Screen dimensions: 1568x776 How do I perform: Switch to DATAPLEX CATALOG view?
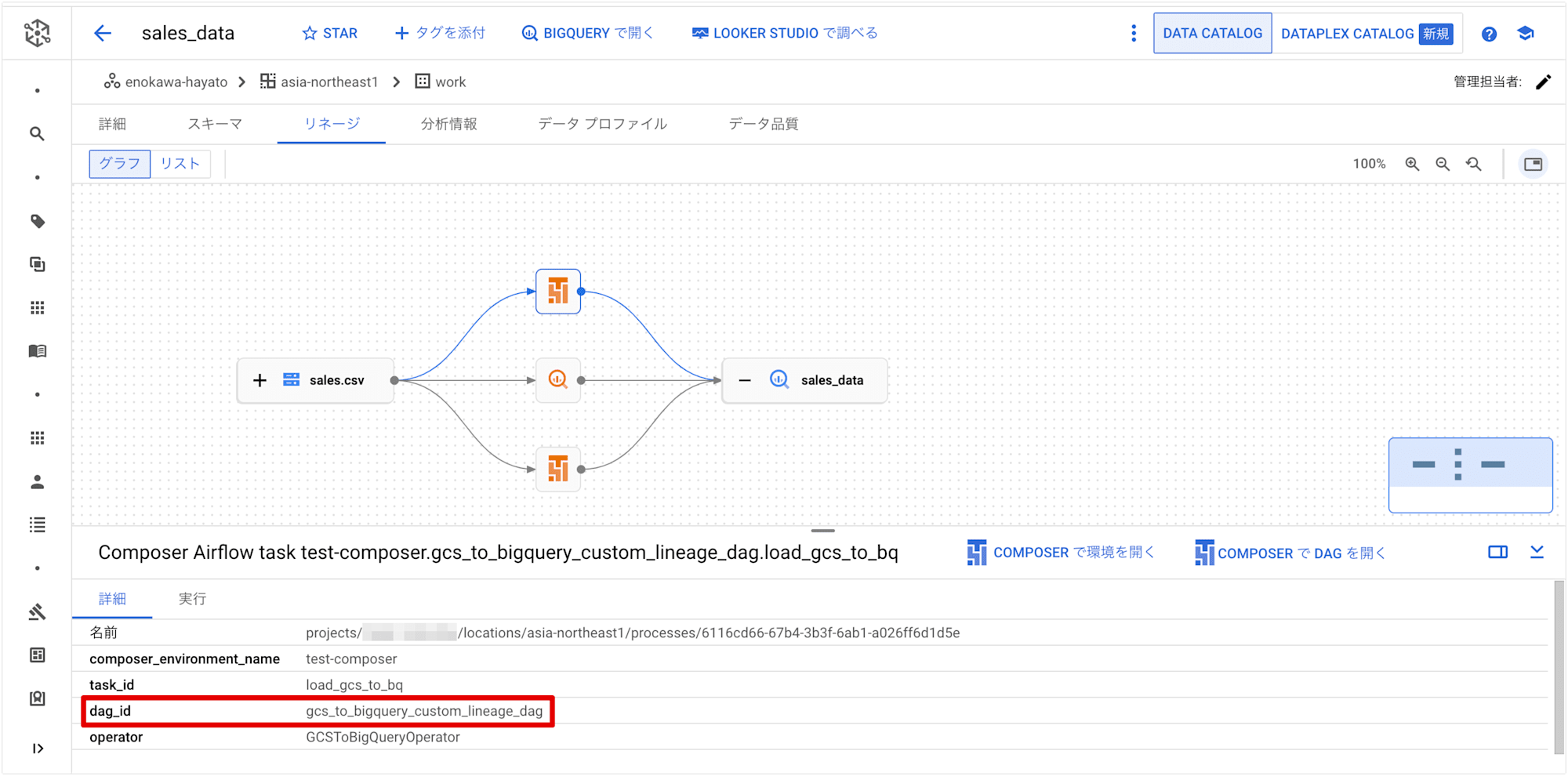(x=1367, y=33)
